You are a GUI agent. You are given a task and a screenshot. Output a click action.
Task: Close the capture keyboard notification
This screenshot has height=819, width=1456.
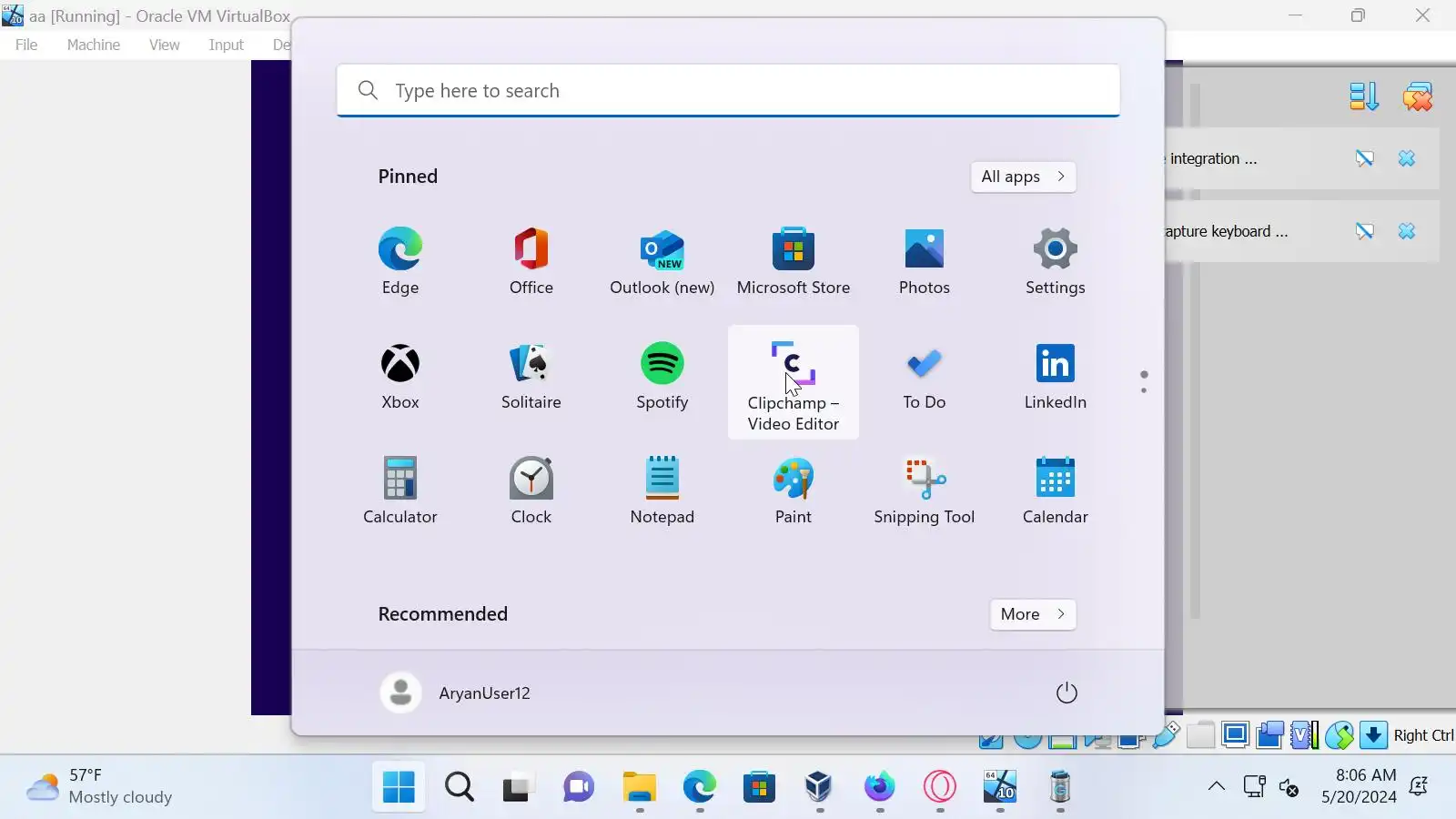[1407, 231]
